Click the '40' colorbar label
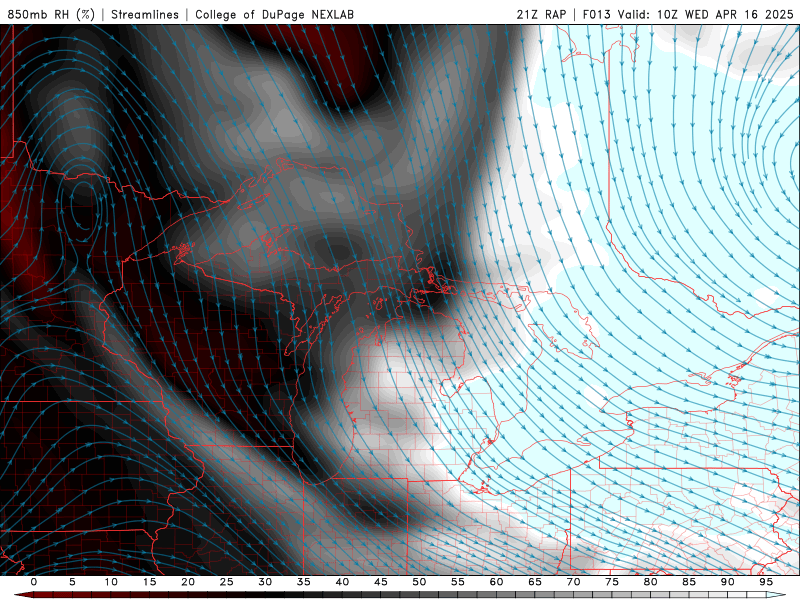Screen dimensions: 800x600 [342, 582]
